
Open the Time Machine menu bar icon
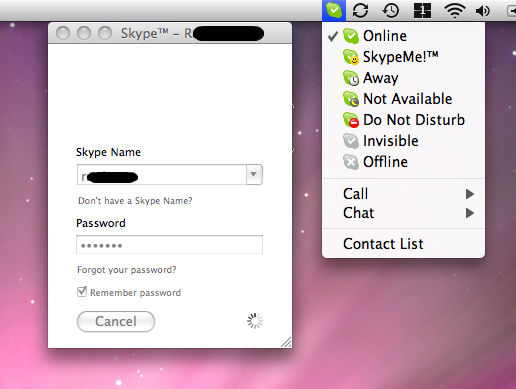click(x=391, y=10)
